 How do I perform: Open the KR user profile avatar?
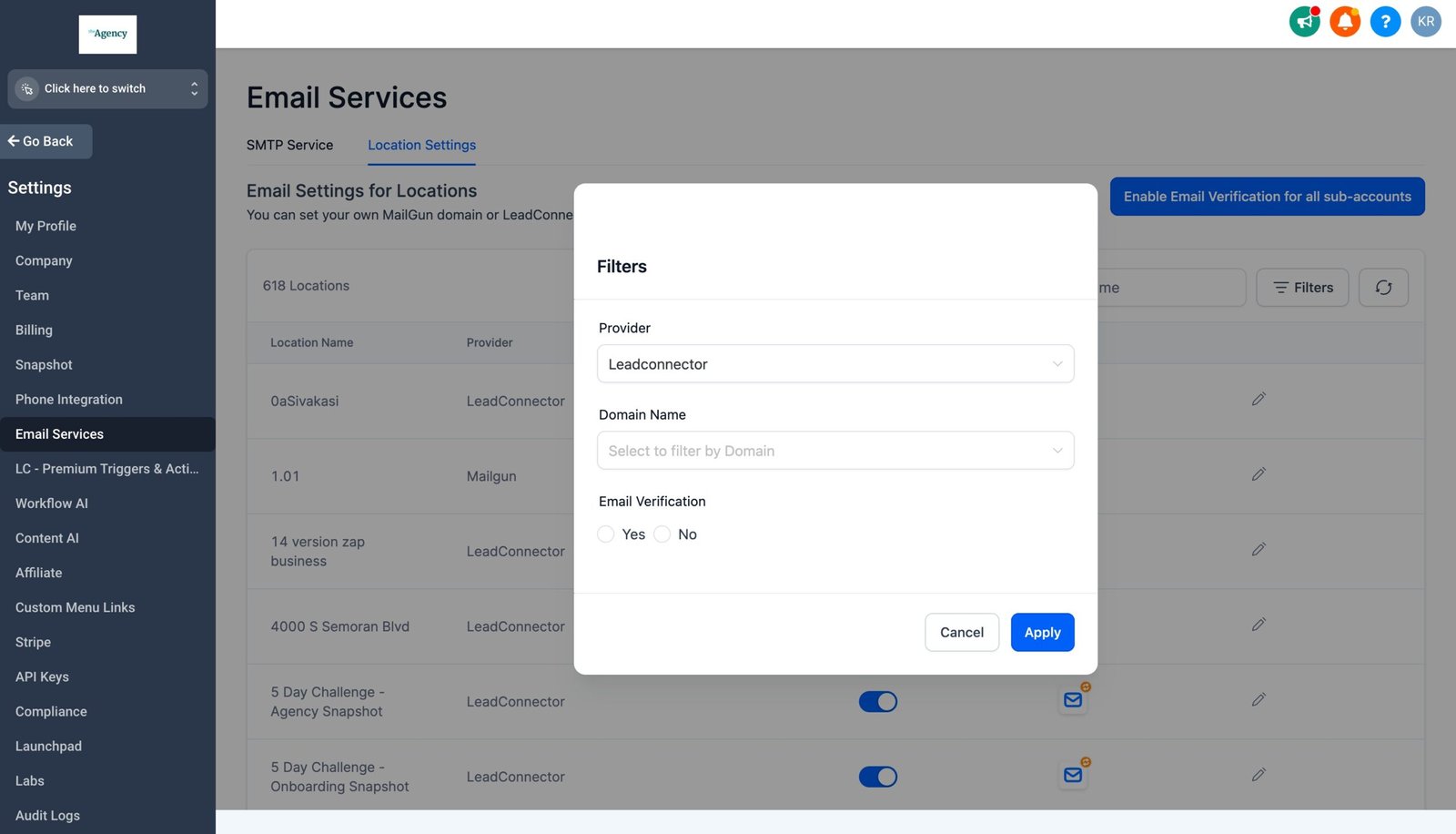click(1425, 22)
